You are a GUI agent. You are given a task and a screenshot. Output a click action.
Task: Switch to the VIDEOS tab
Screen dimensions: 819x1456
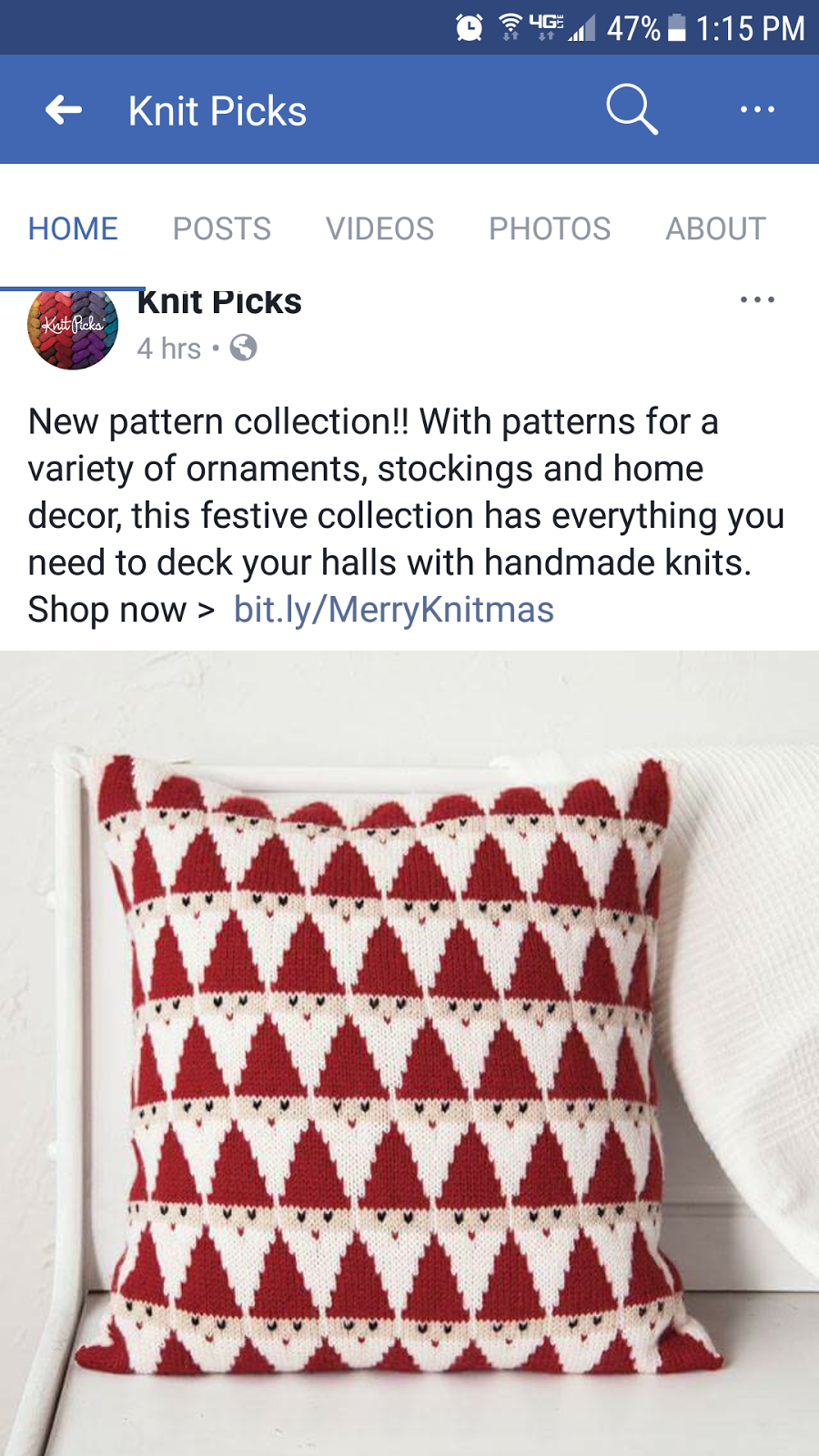click(x=380, y=228)
